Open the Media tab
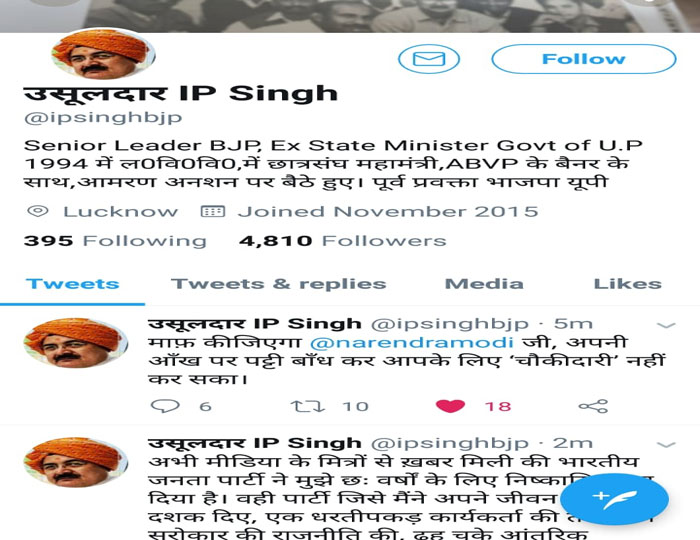This screenshot has width=700, height=540. coord(484,284)
